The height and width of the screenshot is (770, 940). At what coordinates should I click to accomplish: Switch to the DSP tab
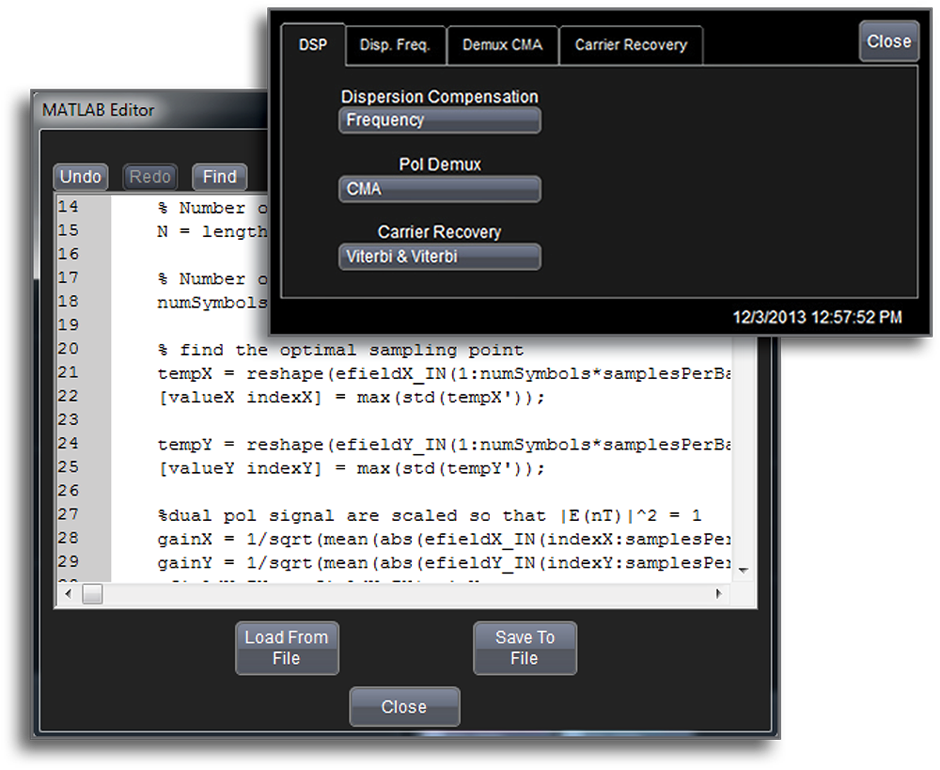point(313,45)
